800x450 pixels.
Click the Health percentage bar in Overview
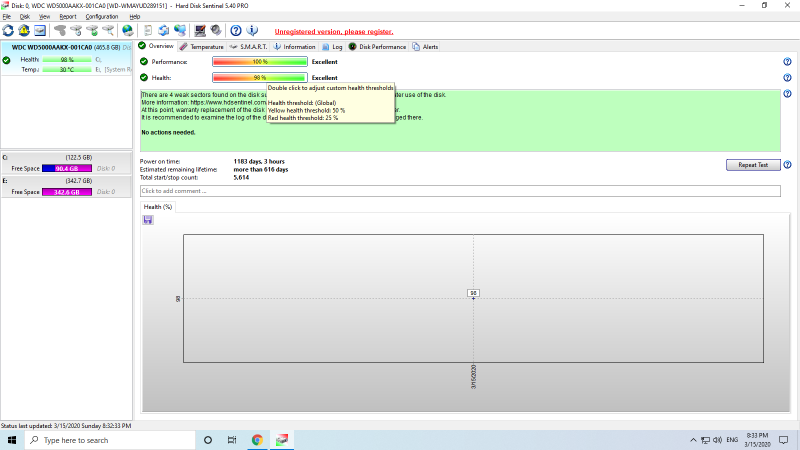click(x=259, y=77)
